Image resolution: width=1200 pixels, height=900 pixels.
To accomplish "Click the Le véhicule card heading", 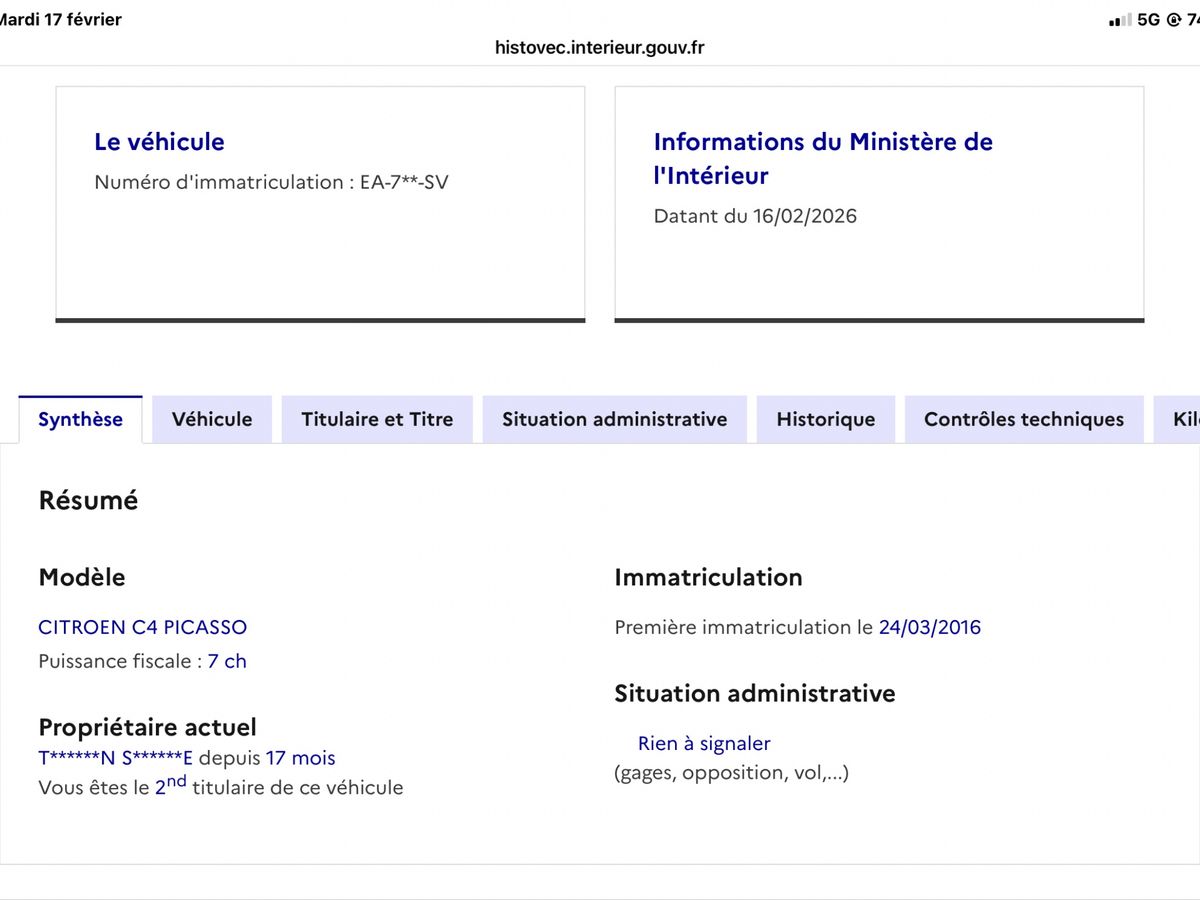I will pos(159,142).
